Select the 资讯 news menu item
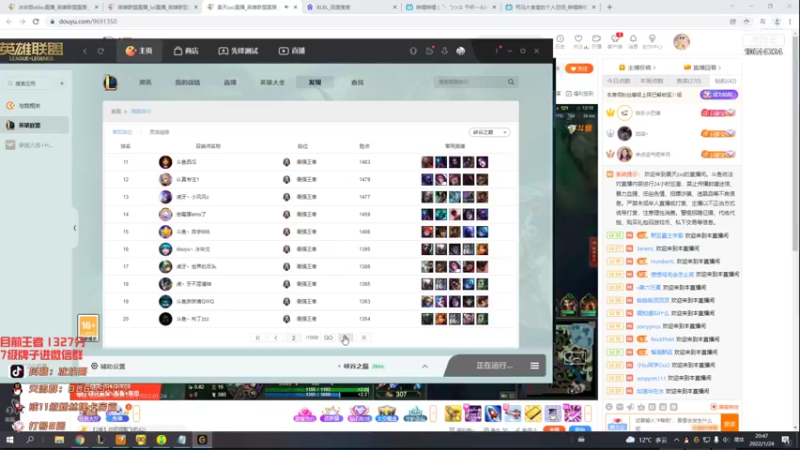 (x=145, y=82)
